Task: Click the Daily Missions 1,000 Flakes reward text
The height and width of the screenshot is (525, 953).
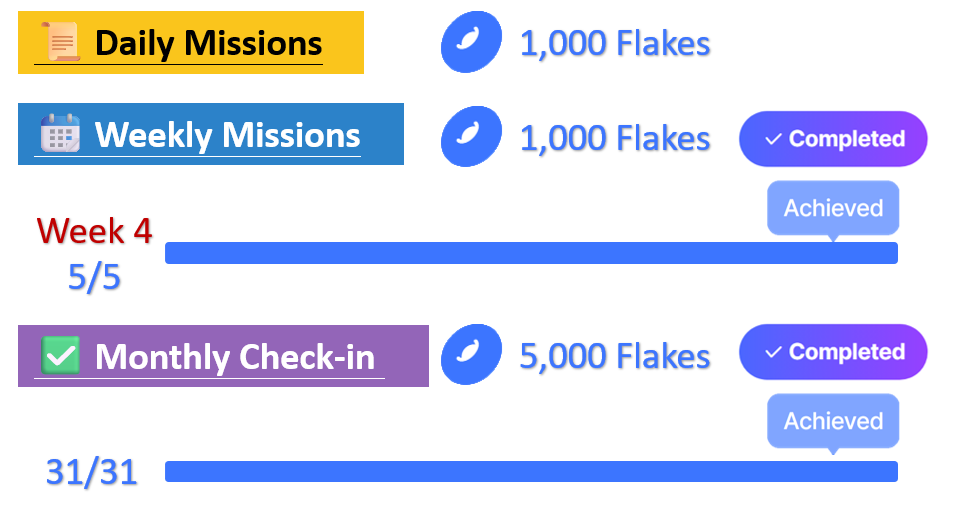Action: [x=615, y=44]
